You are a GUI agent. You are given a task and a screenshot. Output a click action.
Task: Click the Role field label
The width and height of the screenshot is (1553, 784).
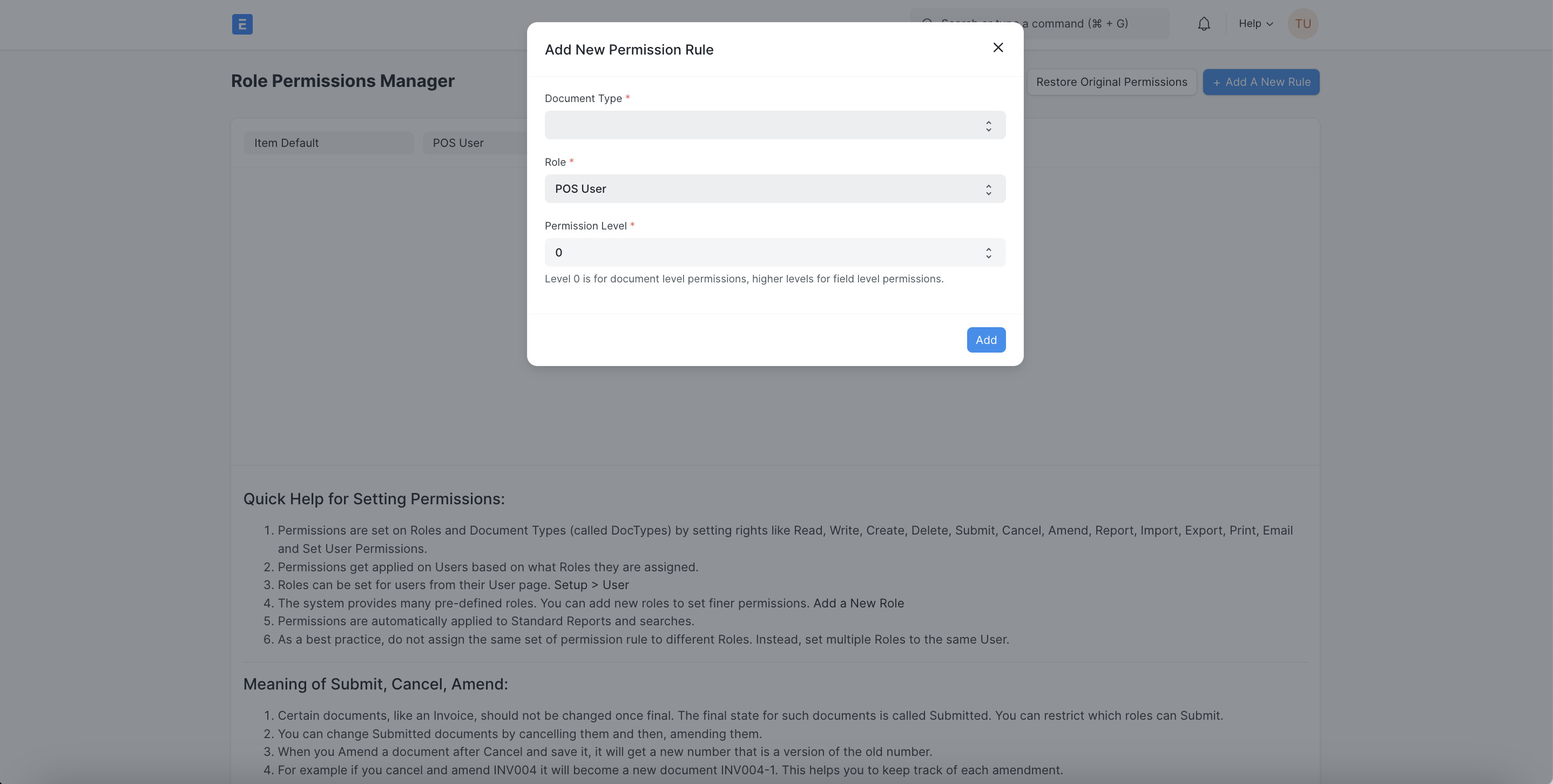point(555,162)
